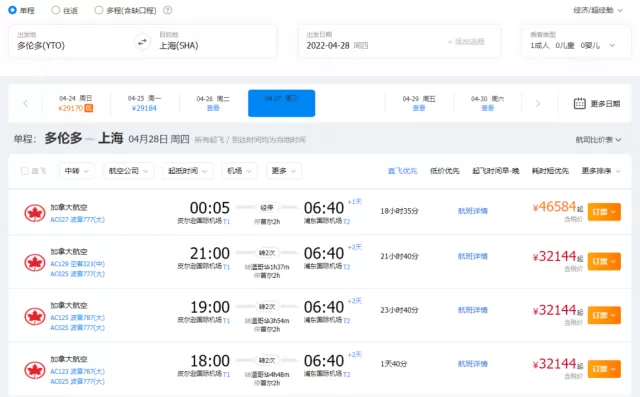This screenshot has height=397, width=640.
Task: Select 单程 one-way radio button
Action: [x=12, y=10]
